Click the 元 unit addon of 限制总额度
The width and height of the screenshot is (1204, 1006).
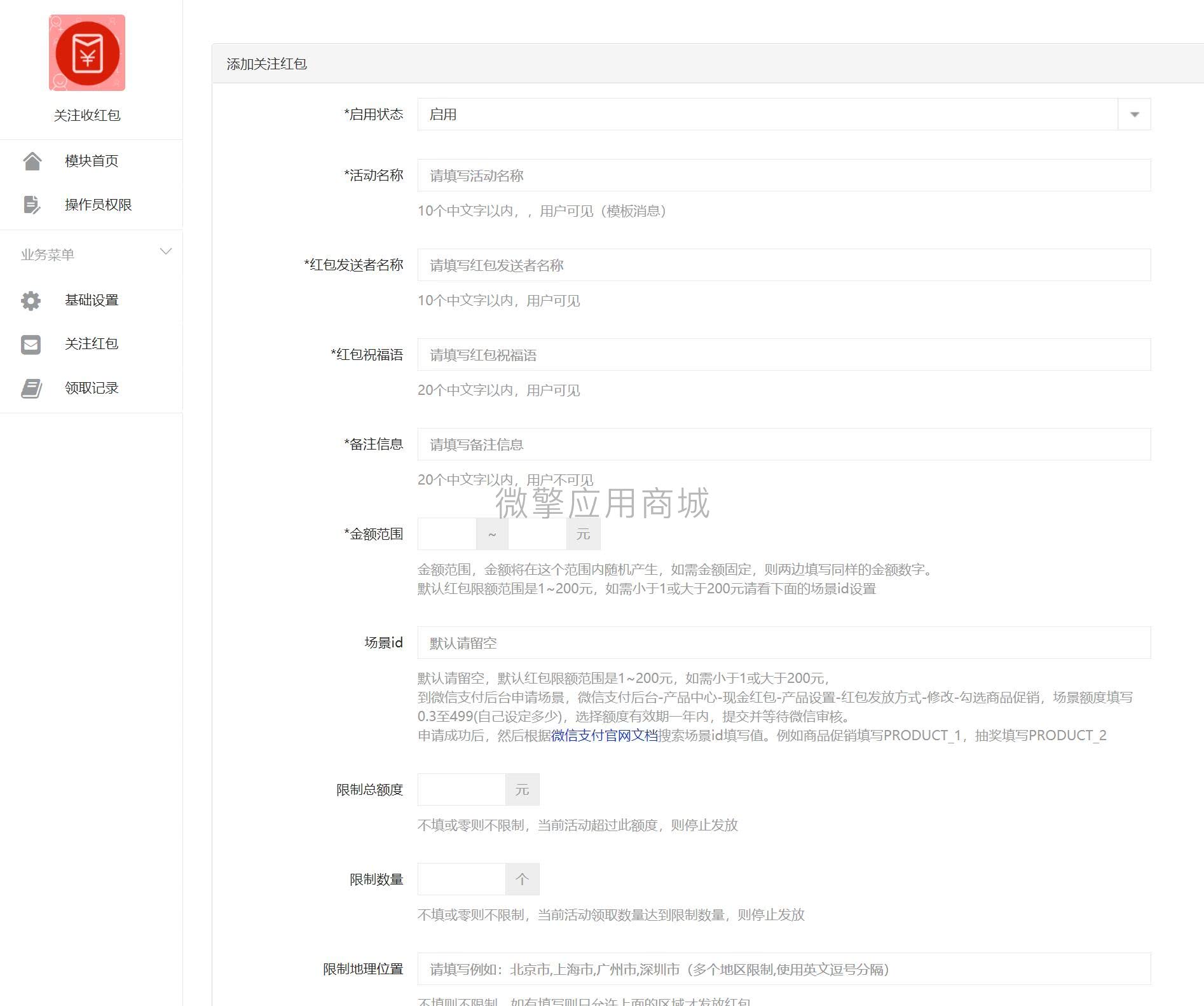tap(523, 790)
